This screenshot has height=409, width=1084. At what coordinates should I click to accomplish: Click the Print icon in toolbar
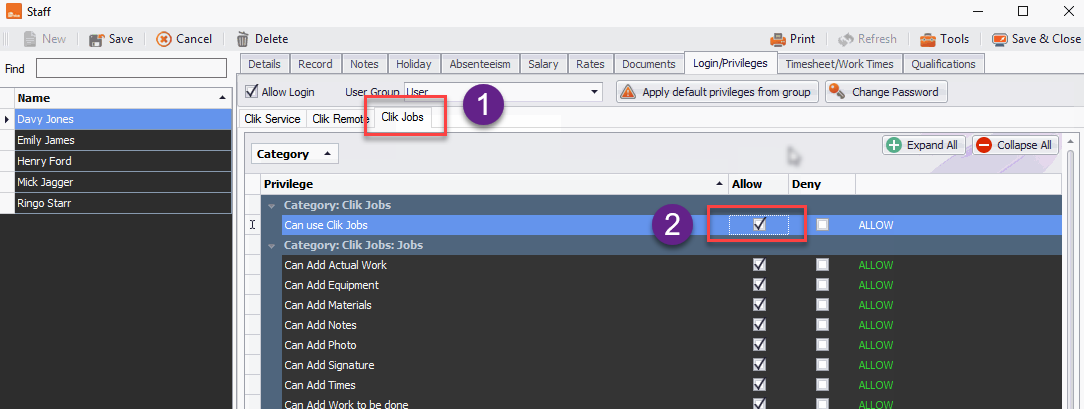pos(777,39)
